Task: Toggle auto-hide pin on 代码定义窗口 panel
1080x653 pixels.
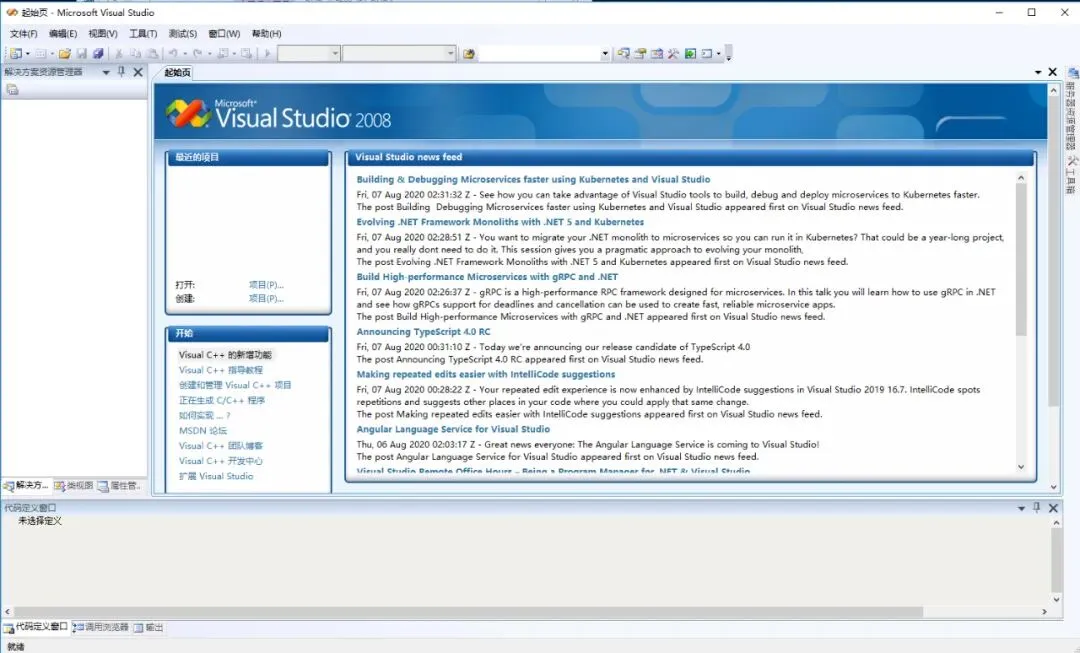Action: [x=1036, y=508]
